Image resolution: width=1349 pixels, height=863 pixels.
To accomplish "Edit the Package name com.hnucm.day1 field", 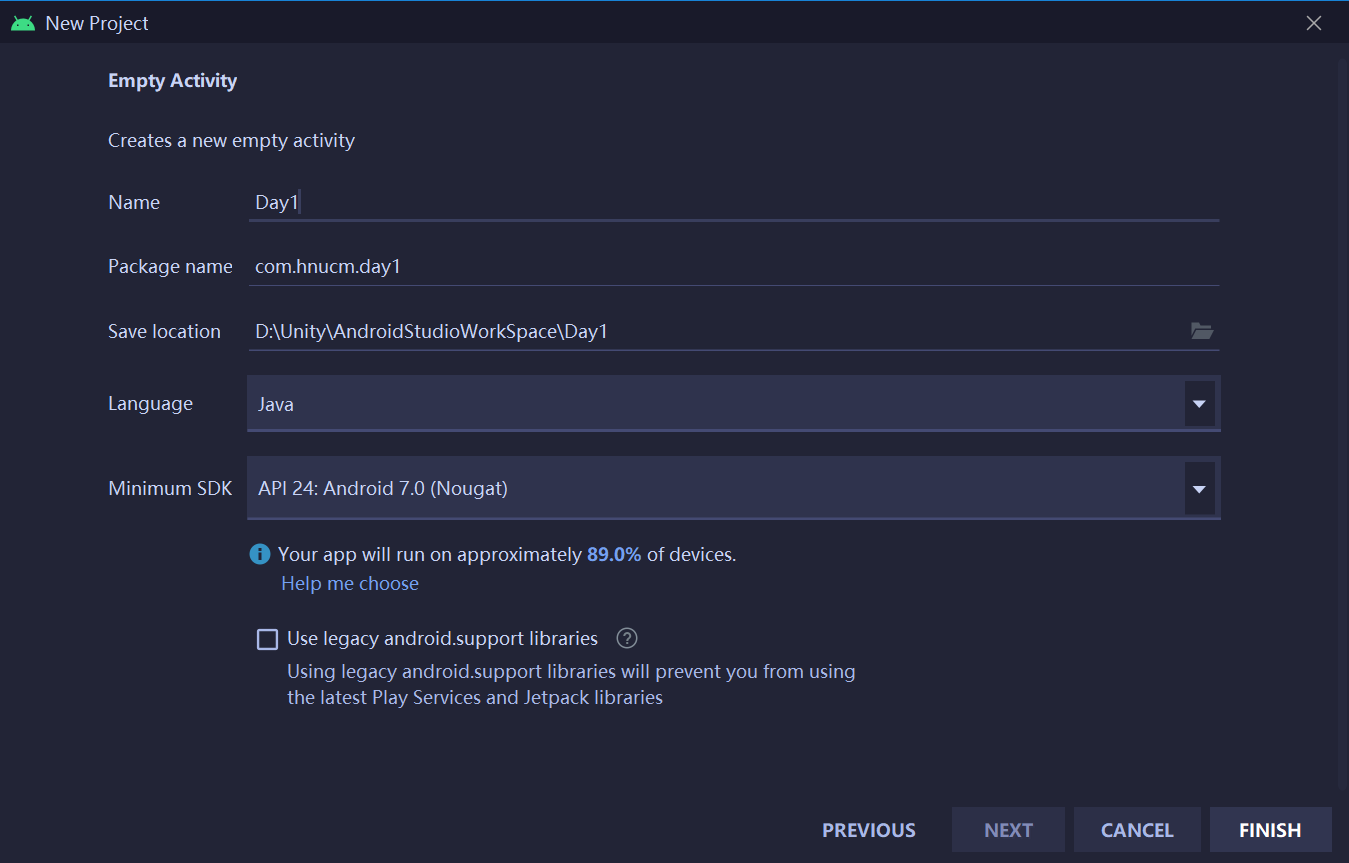I will (733, 267).
